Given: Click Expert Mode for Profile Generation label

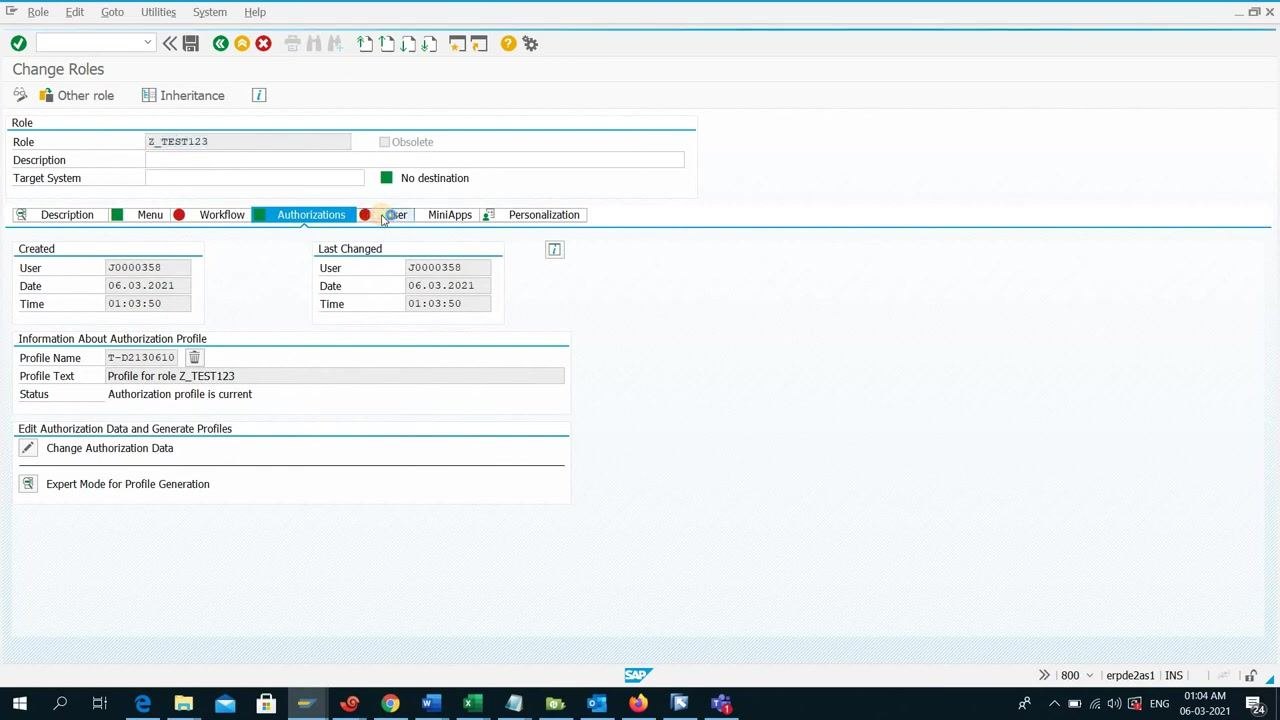Looking at the screenshot, I should (x=128, y=484).
